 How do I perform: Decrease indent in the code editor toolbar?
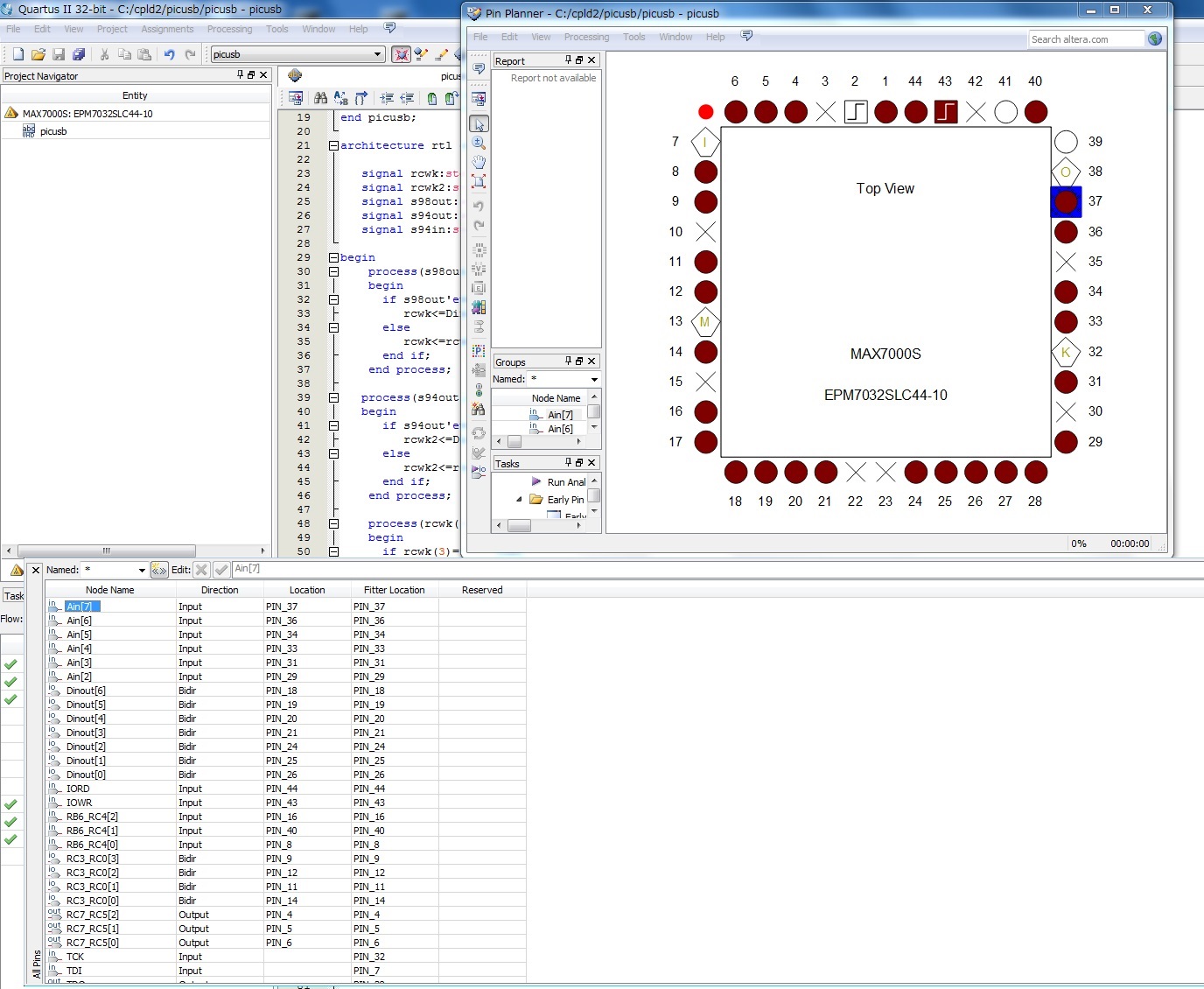(406, 98)
